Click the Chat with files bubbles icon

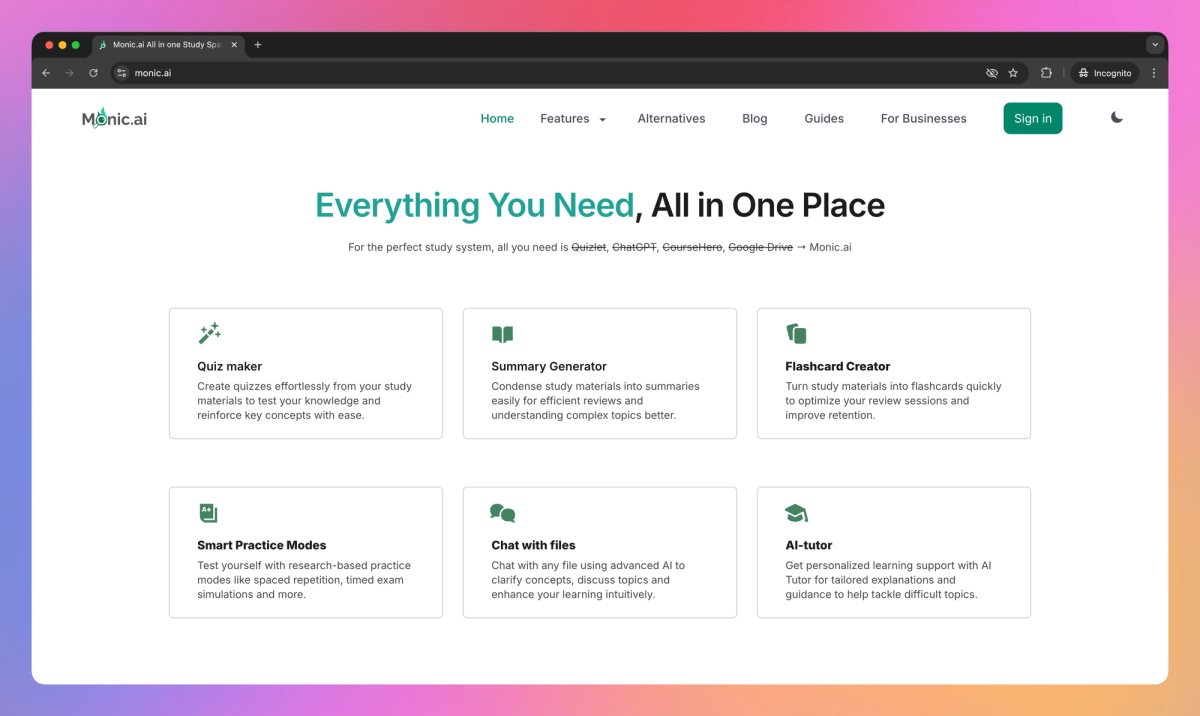pyautogui.click(x=503, y=513)
